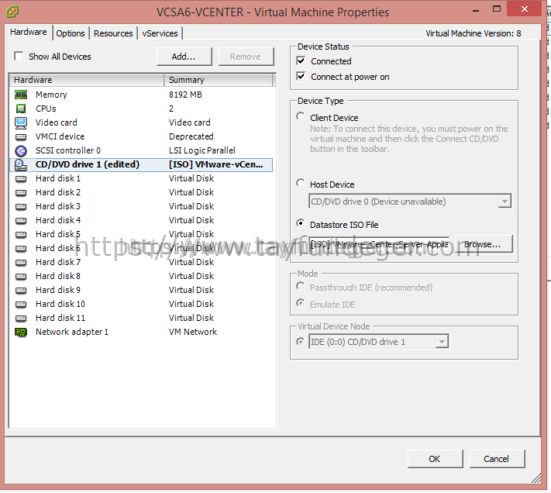Expand the Virtual Device Node IDE dropdown
The height and width of the screenshot is (493, 551).
point(442,341)
